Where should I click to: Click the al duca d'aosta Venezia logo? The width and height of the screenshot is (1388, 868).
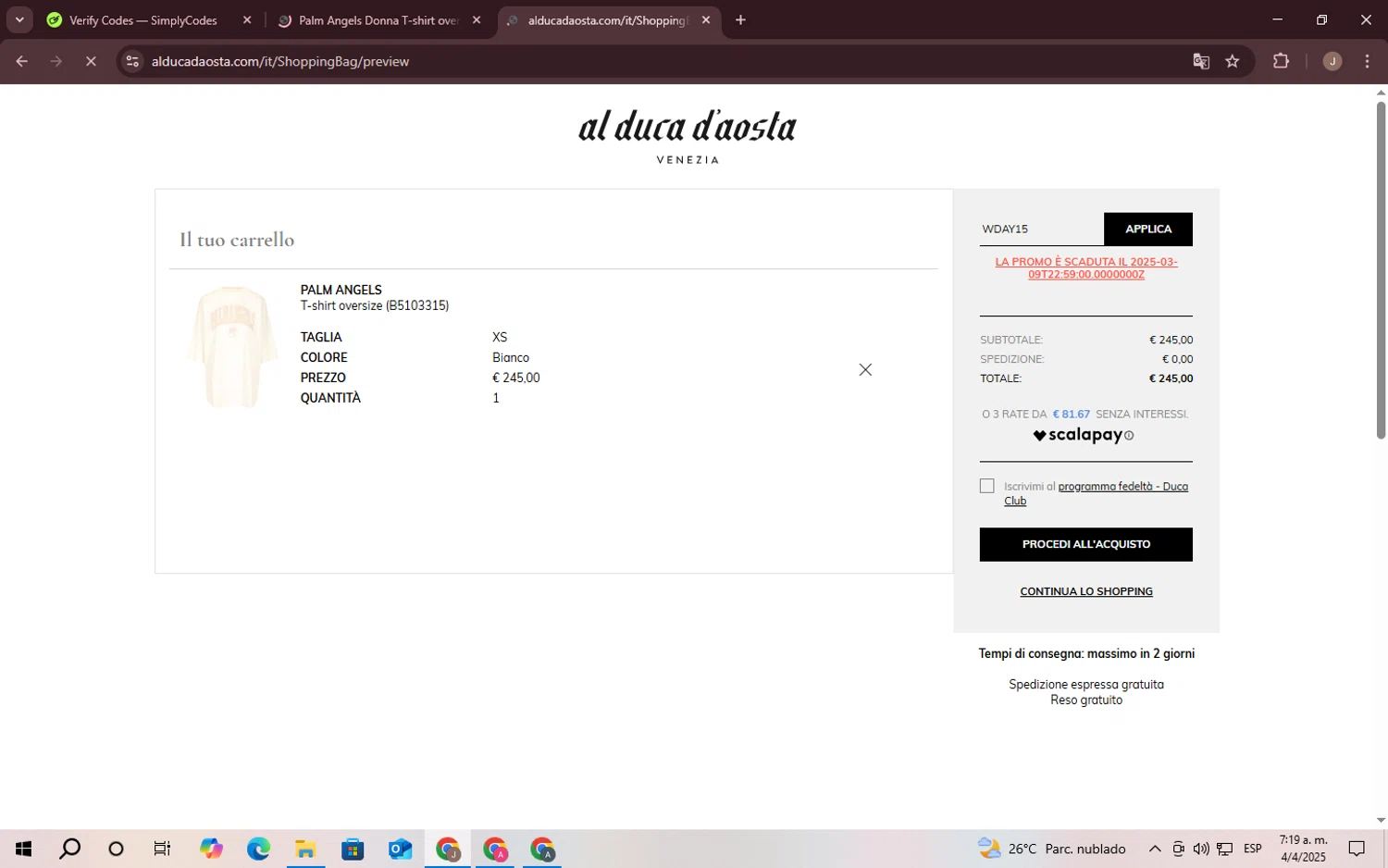pos(688,136)
